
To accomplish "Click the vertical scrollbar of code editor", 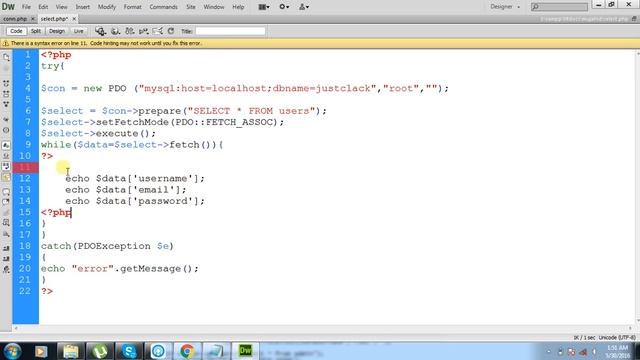I will (637, 188).
